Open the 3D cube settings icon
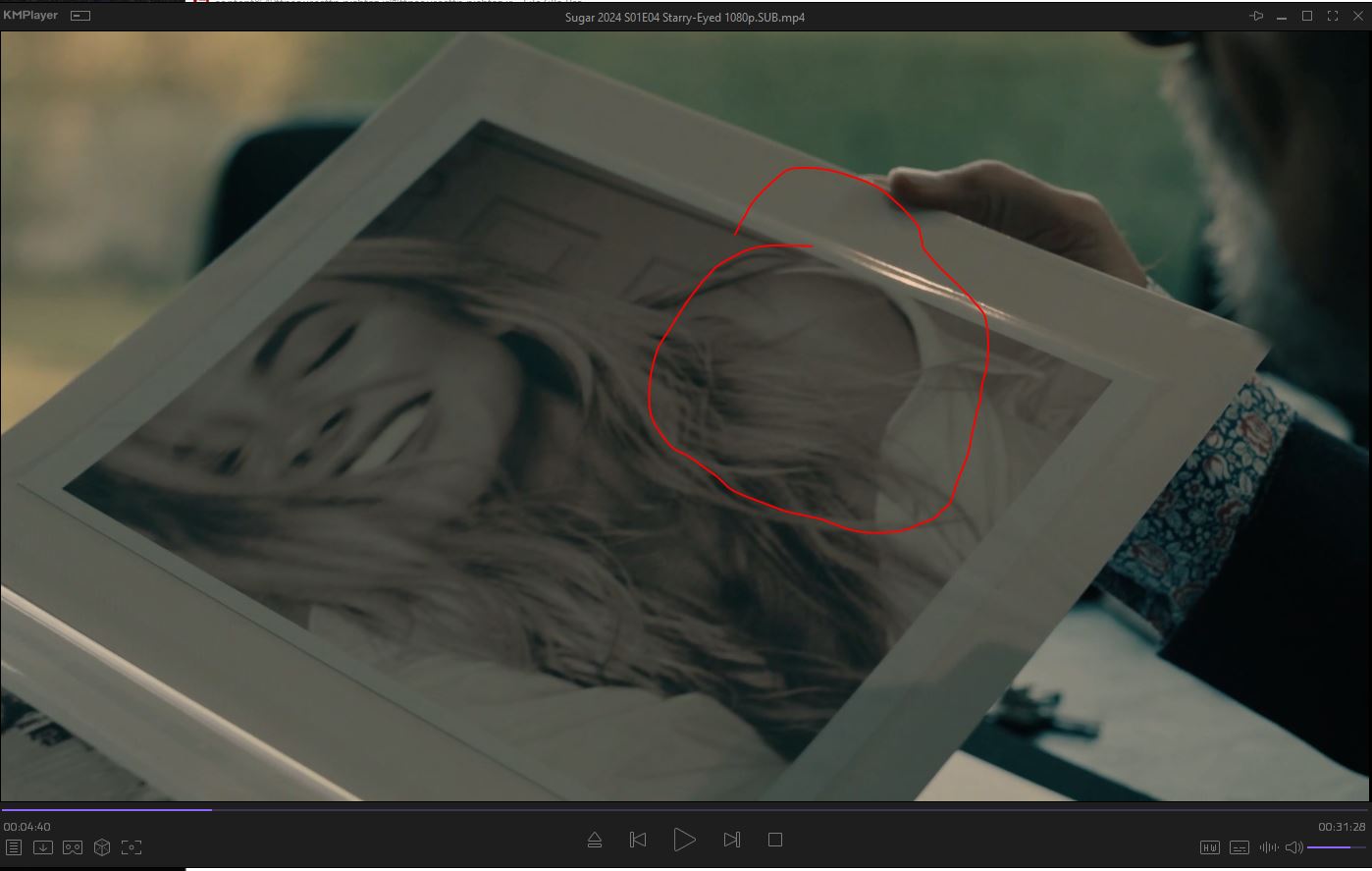 pos(102,847)
